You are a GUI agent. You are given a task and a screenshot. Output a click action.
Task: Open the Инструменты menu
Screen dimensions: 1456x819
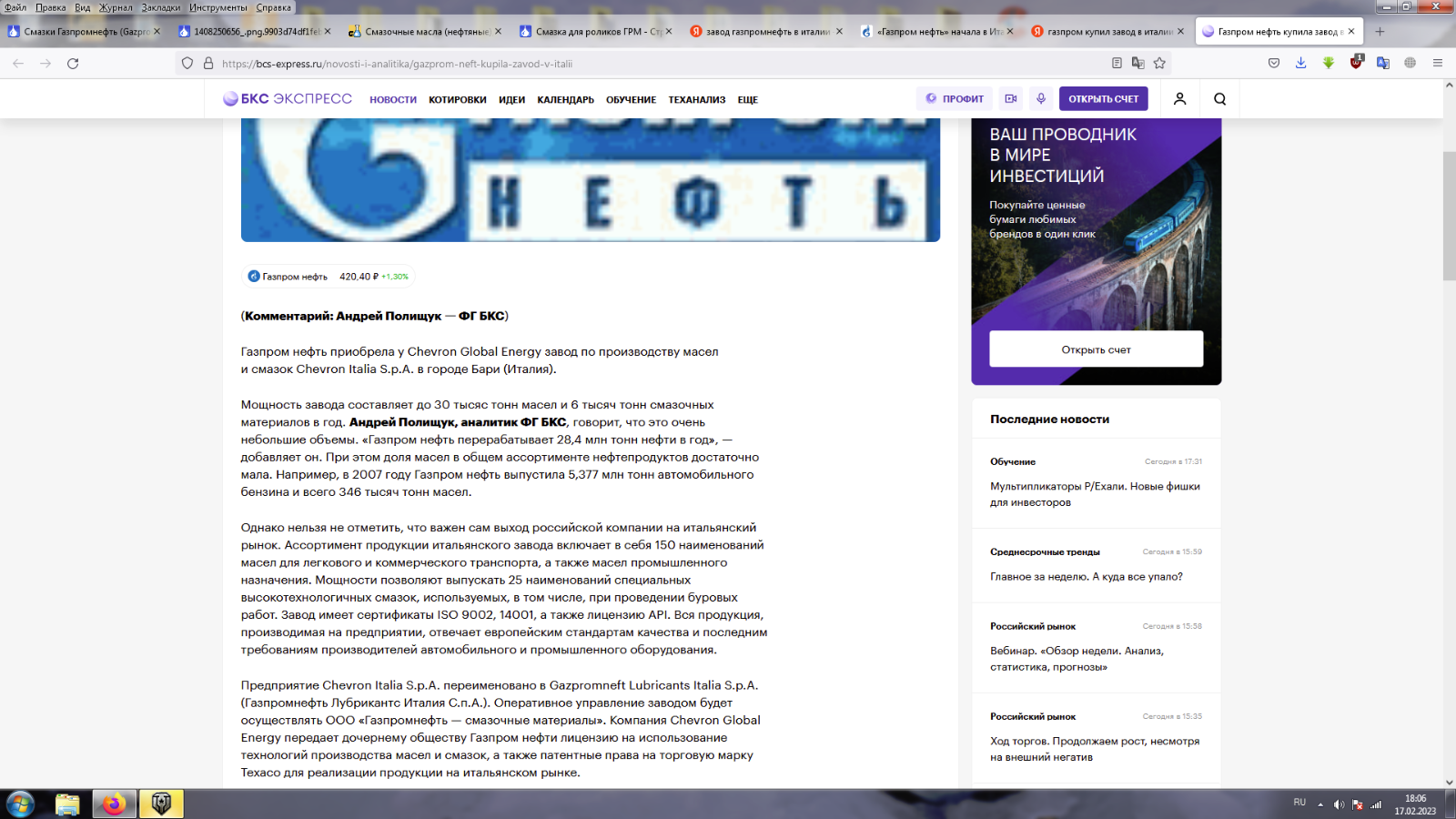pos(218,7)
